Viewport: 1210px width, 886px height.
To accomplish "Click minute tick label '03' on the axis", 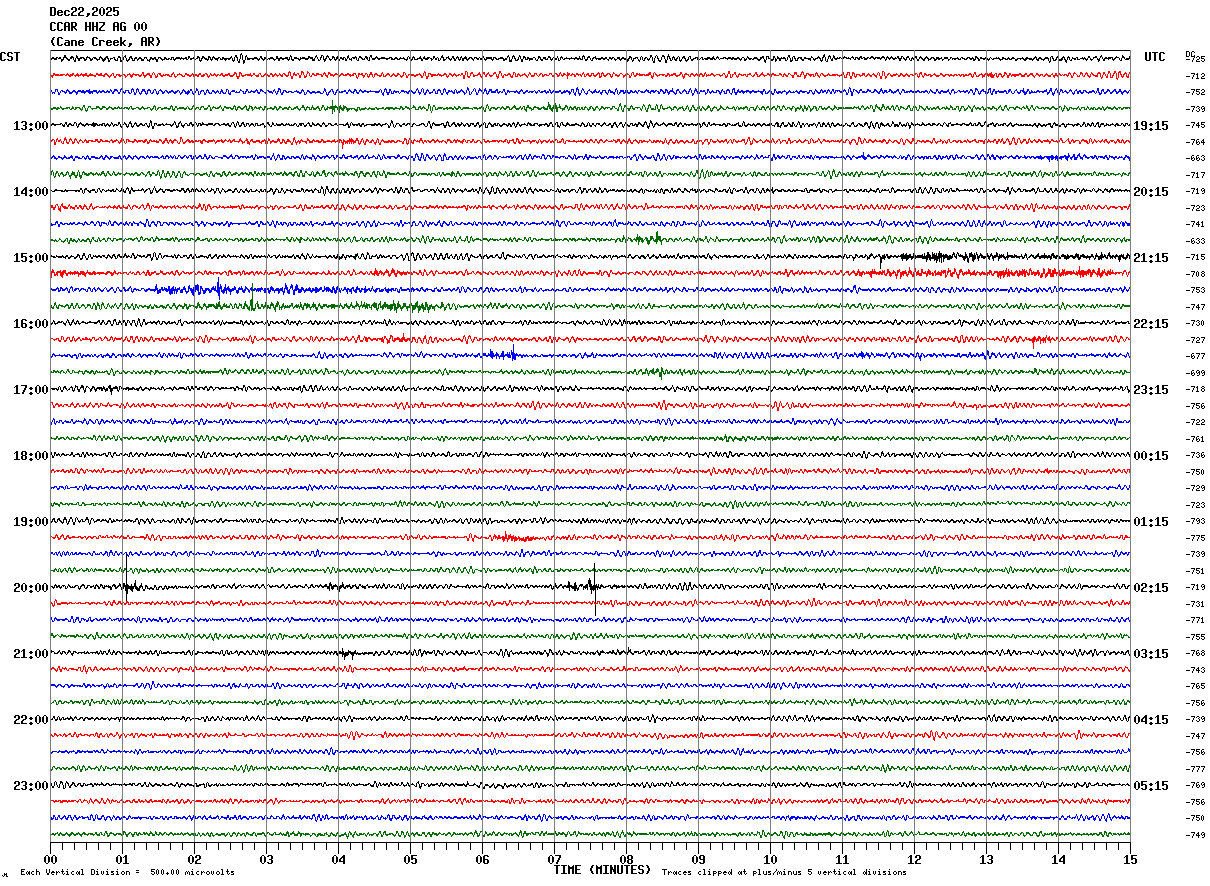I will coord(266,859).
